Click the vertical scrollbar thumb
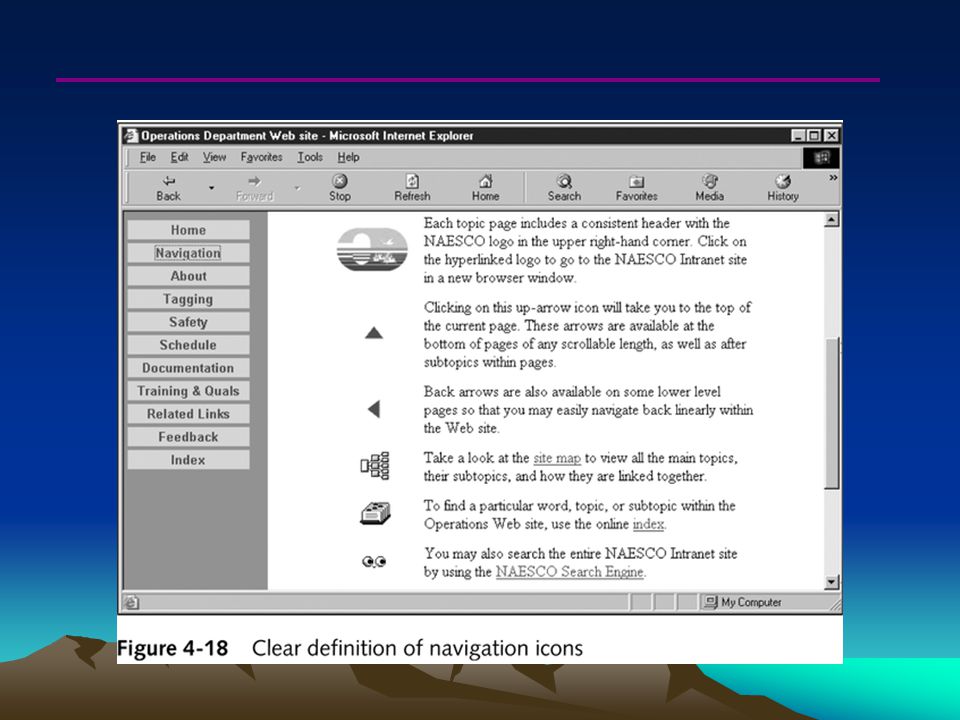Image resolution: width=960 pixels, height=720 pixels. [x=831, y=413]
